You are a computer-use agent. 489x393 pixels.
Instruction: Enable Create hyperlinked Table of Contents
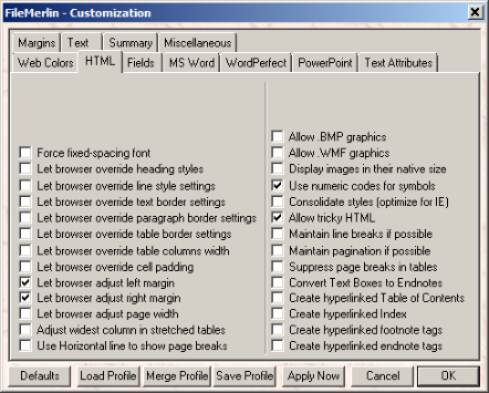(277, 298)
